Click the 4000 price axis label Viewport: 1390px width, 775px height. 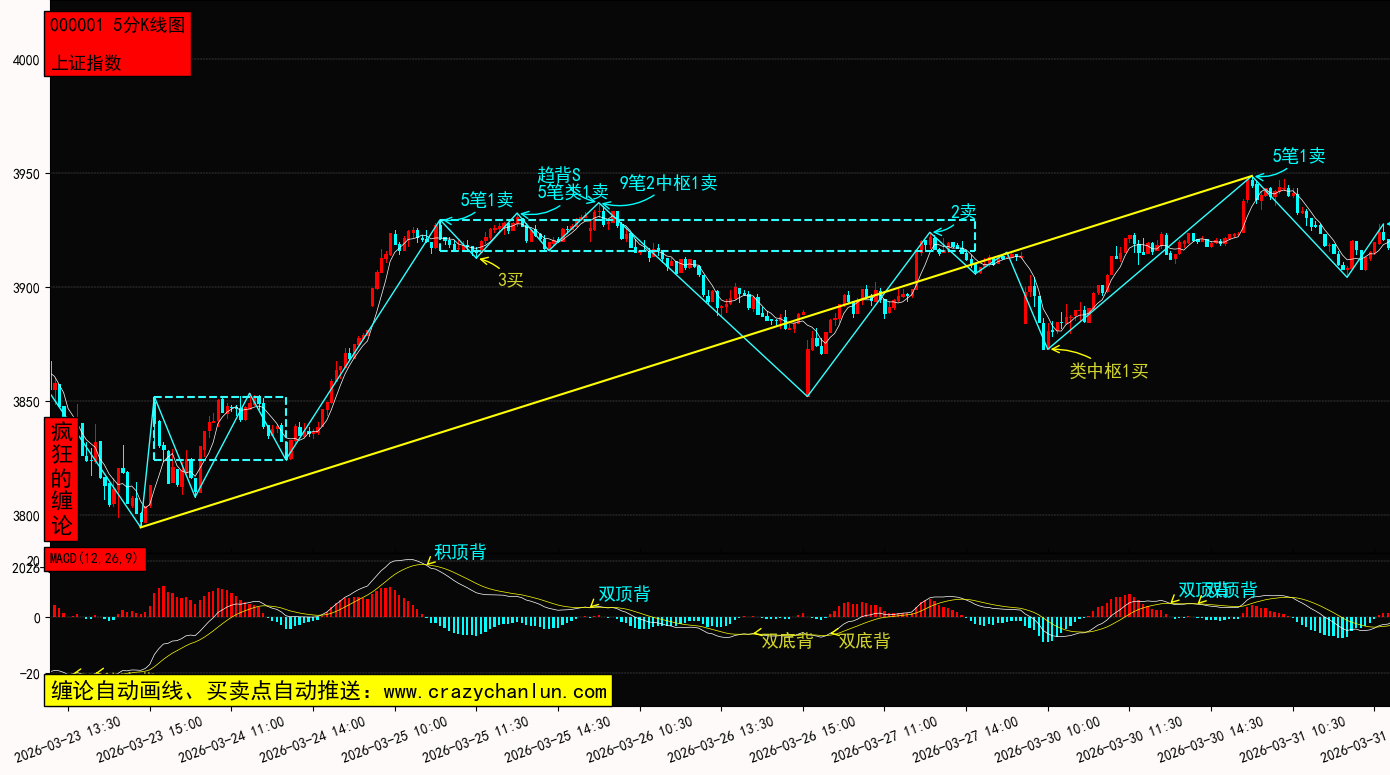(26, 60)
